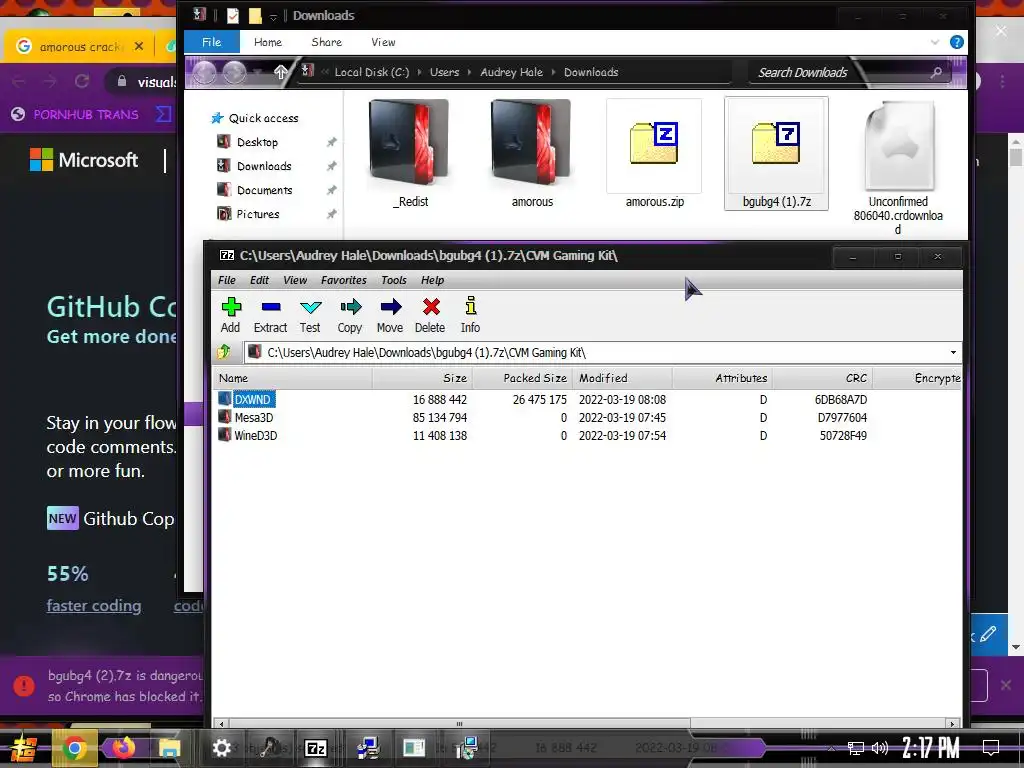Select the Unconfirmed 806040.crdownload file

[898, 168]
